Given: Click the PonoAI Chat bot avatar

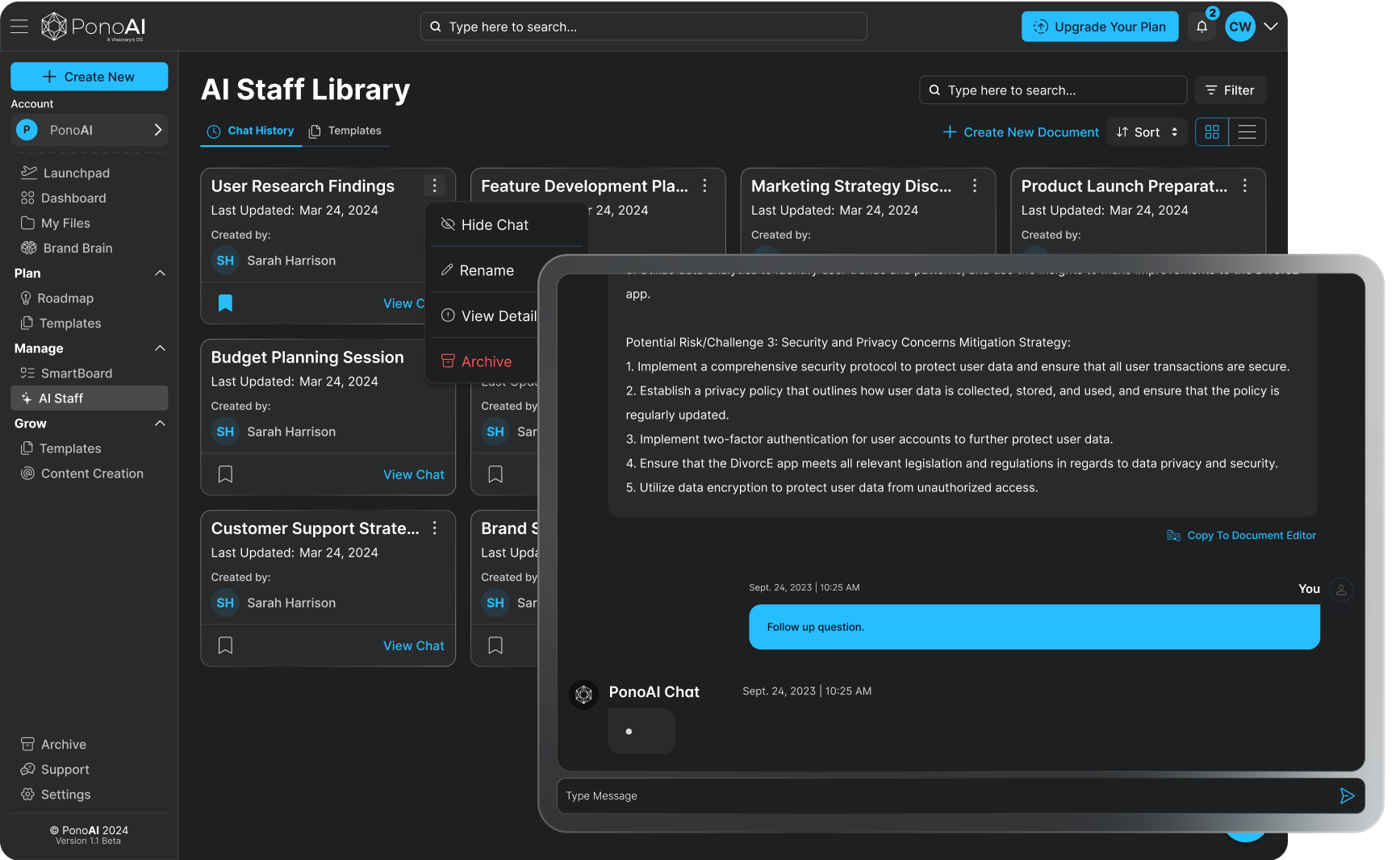Looking at the screenshot, I should point(583,694).
